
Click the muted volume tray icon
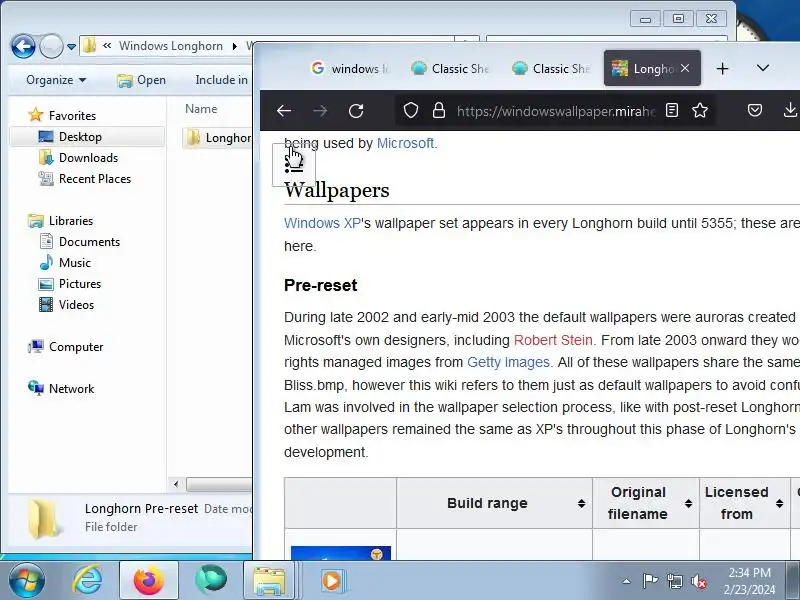698,581
